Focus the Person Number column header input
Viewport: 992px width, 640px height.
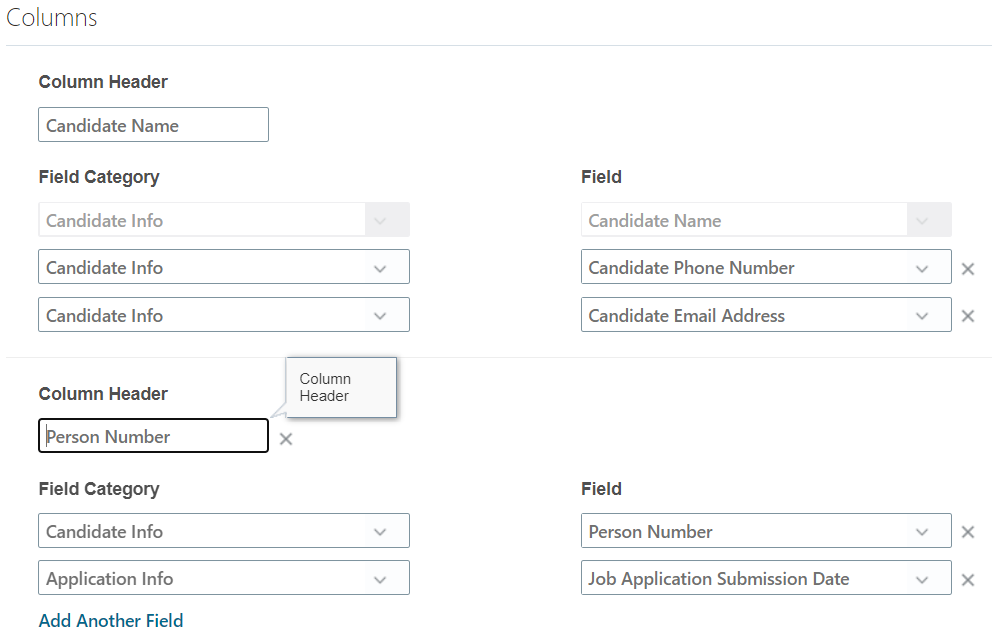pos(153,437)
